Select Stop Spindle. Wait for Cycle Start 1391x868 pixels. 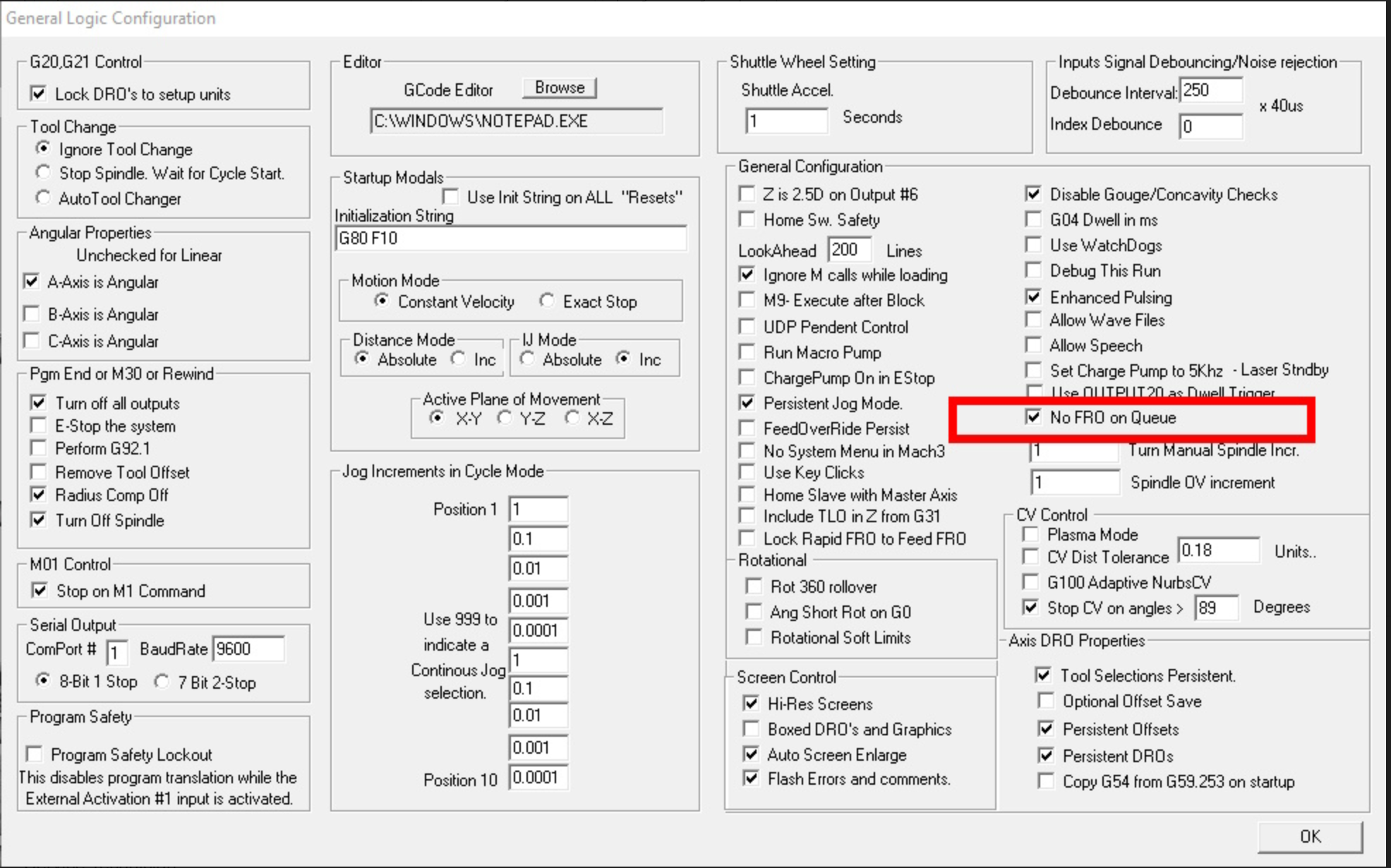pyautogui.click(x=44, y=173)
